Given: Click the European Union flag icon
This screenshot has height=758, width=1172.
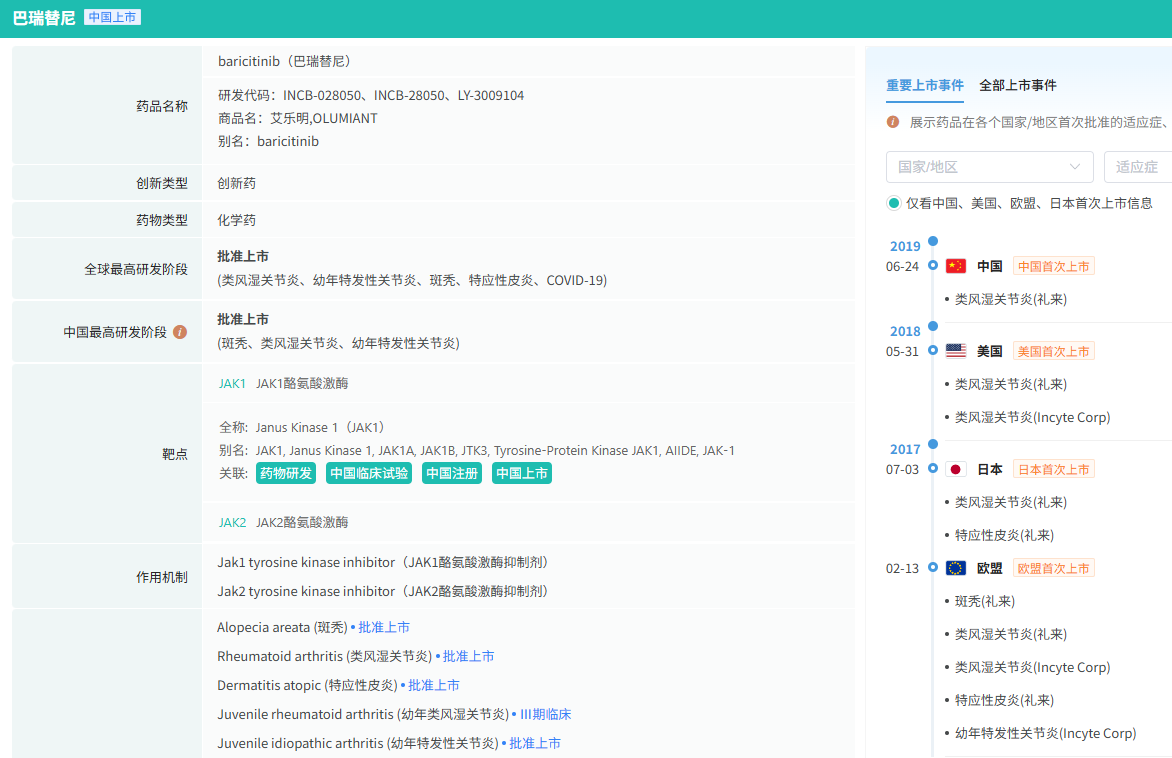Looking at the screenshot, I should tap(956, 568).
